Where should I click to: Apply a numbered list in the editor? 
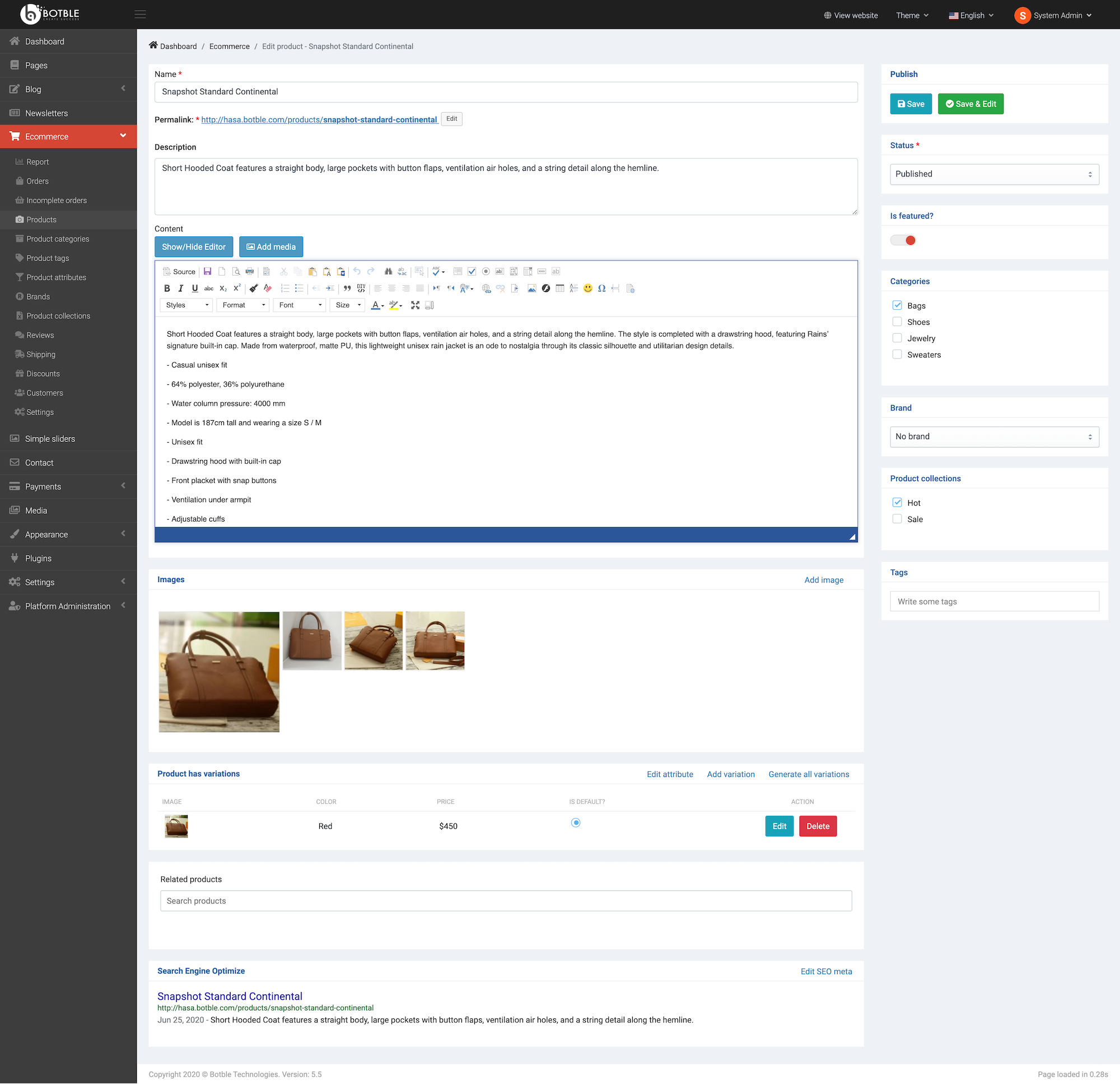tap(284, 288)
